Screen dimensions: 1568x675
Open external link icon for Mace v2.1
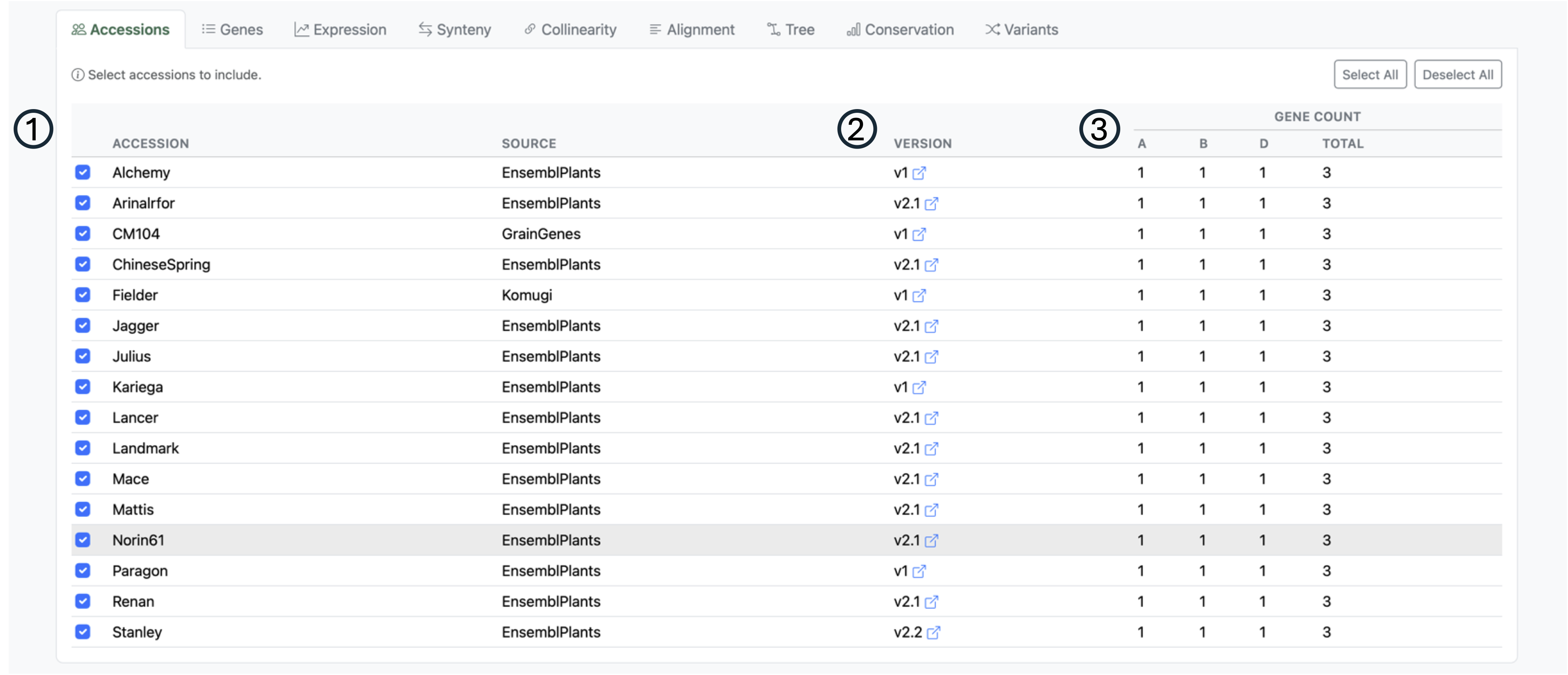(x=931, y=480)
